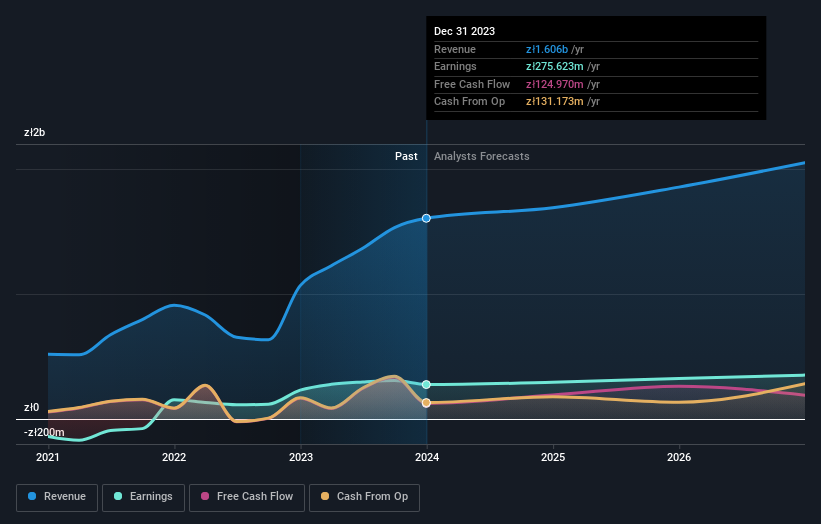Click the 2026 x-axis label
The width and height of the screenshot is (821, 524).
pyautogui.click(x=679, y=457)
